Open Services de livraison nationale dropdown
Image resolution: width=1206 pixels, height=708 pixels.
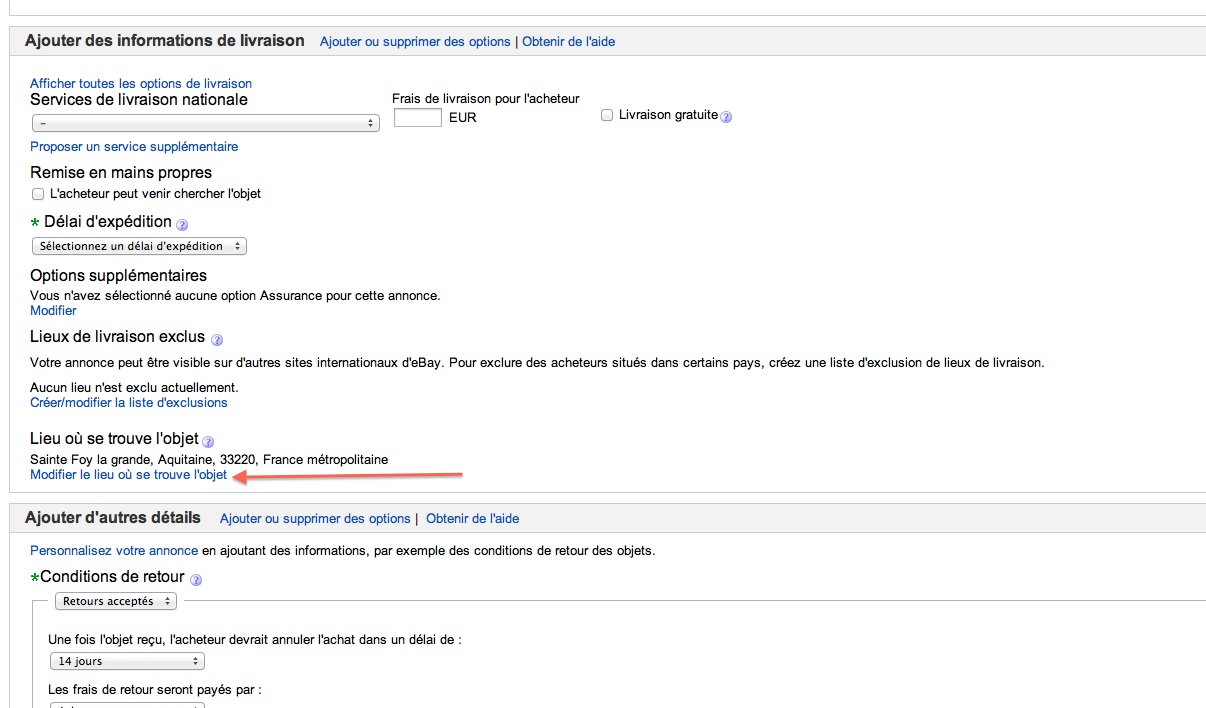pos(205,123)
